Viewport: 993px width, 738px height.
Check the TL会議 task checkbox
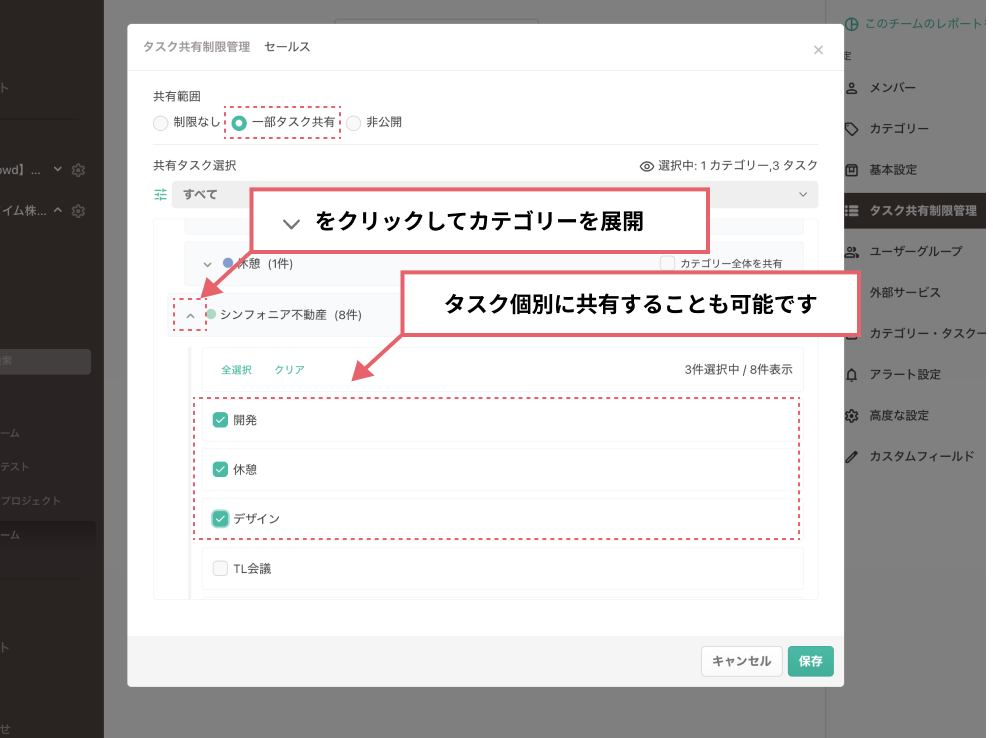coord(220,568)
